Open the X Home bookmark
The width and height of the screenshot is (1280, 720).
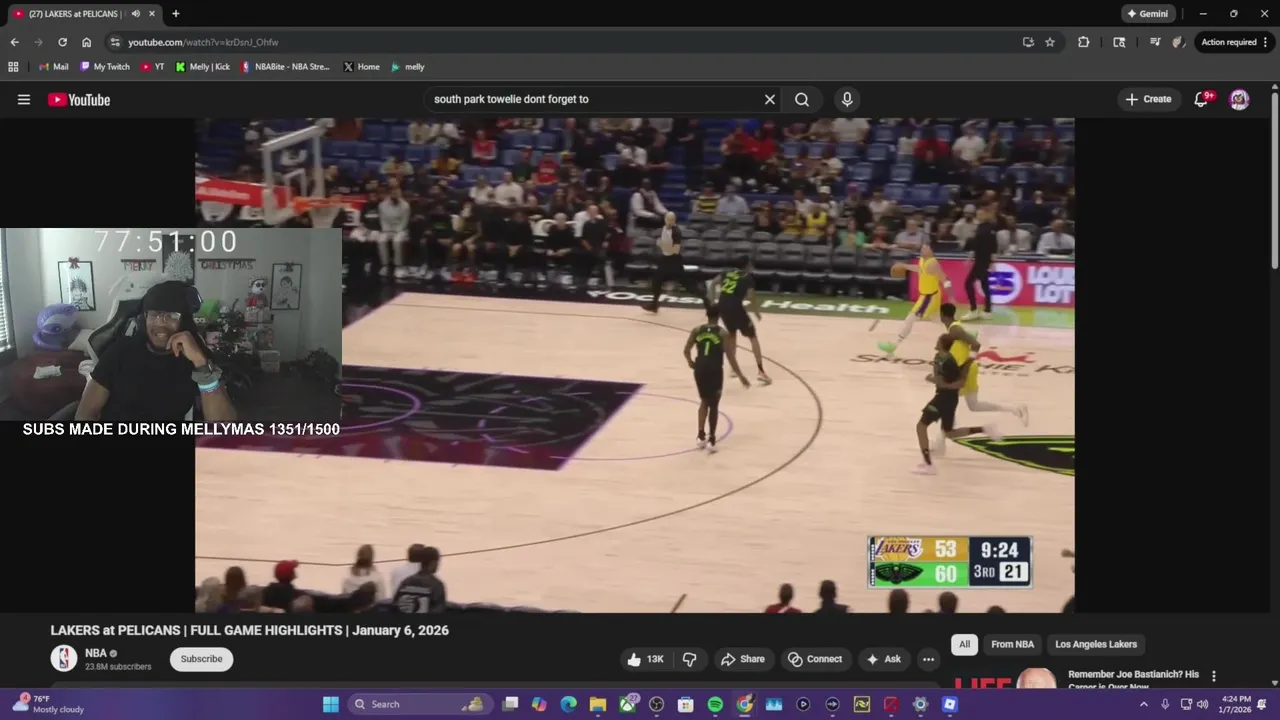(x=361, y=67)
